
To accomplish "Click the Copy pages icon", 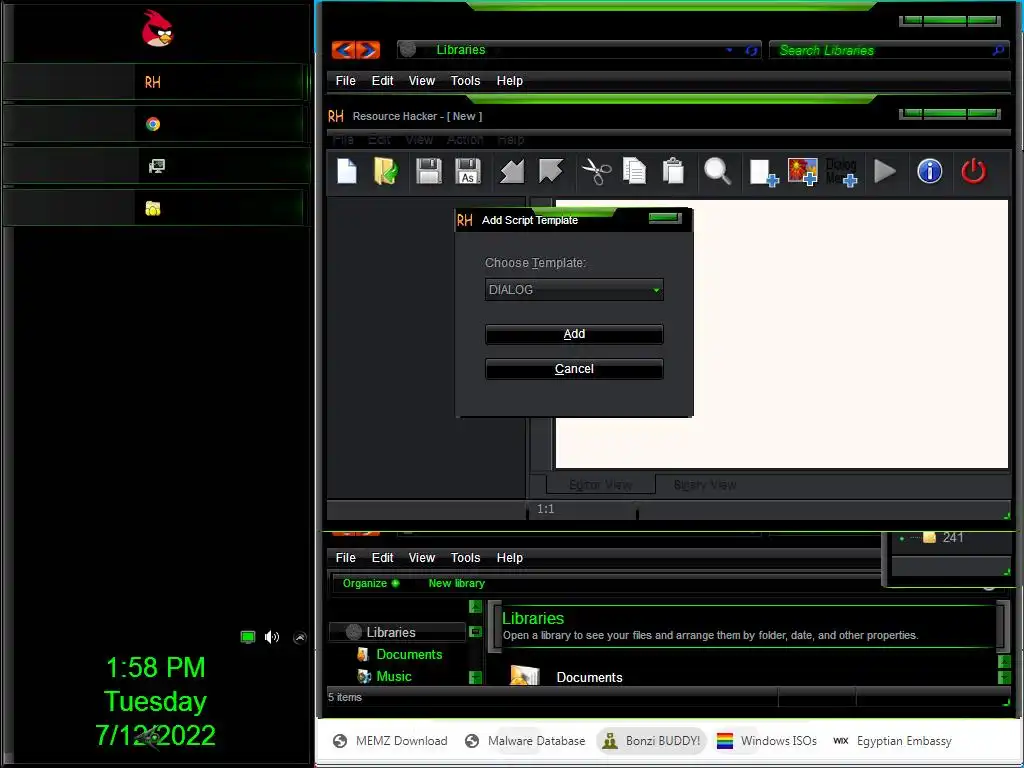I will click(x=634, y=172).
